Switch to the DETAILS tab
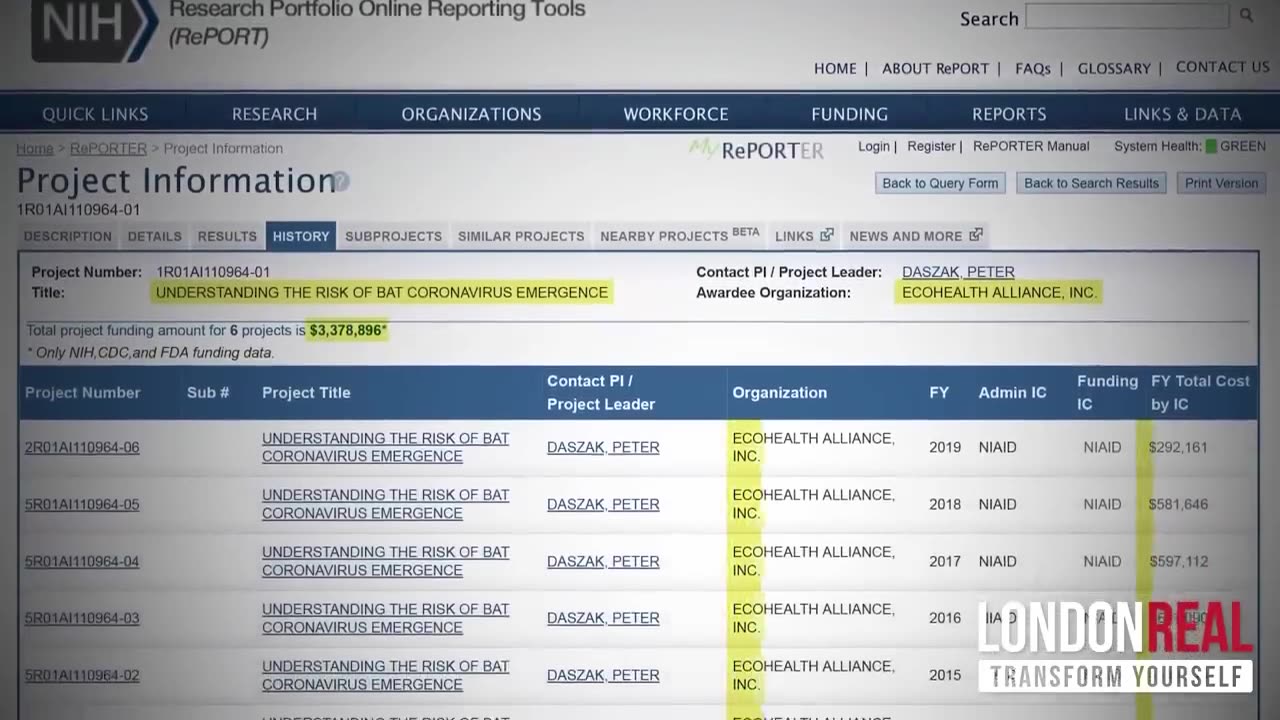Screen dimensions: 1280x720 [155, 236]
